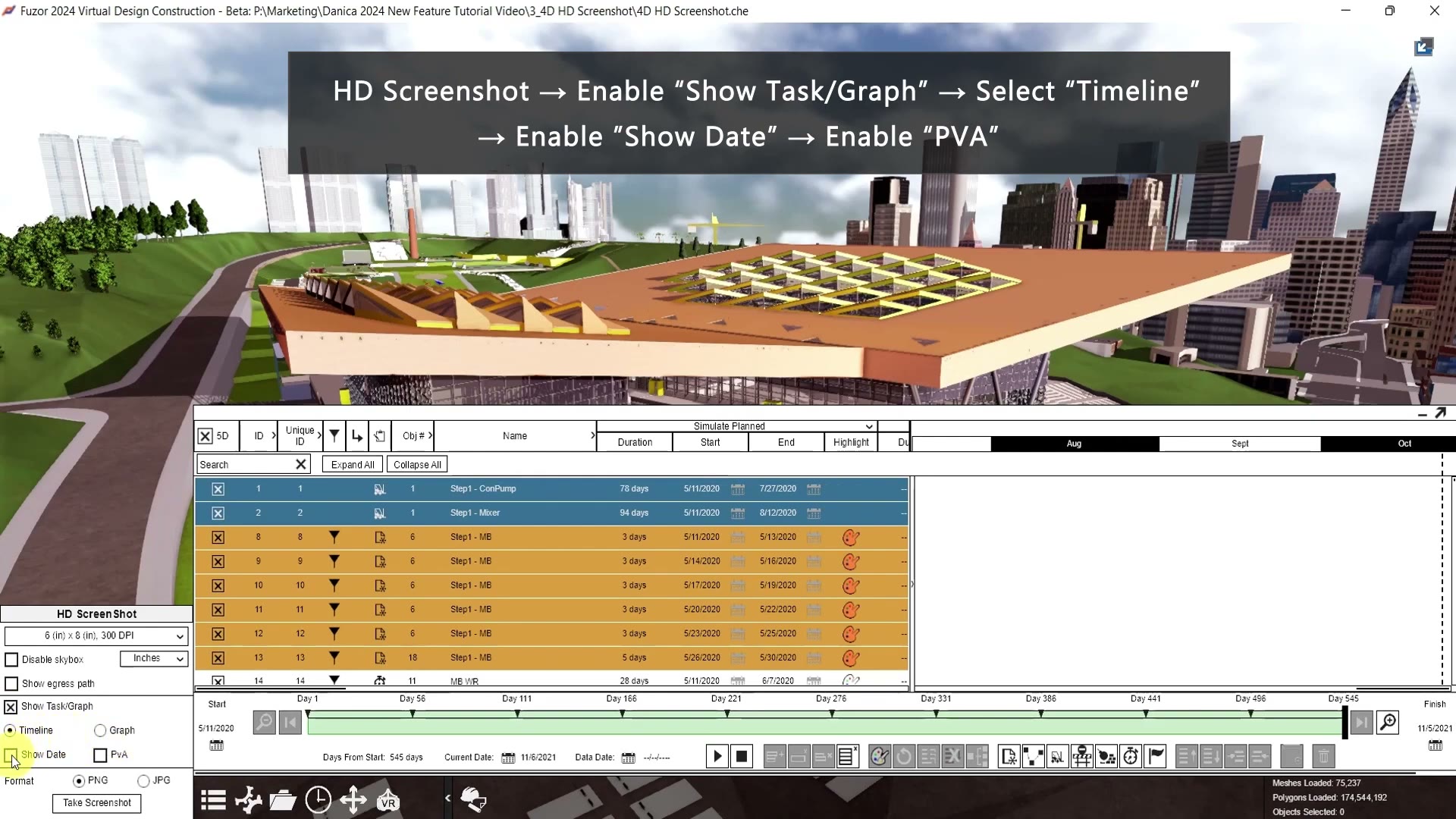Screen dimensions: 1456x819
Task: Enable the Disable skybox checkbox
Action: click(11, 660)
